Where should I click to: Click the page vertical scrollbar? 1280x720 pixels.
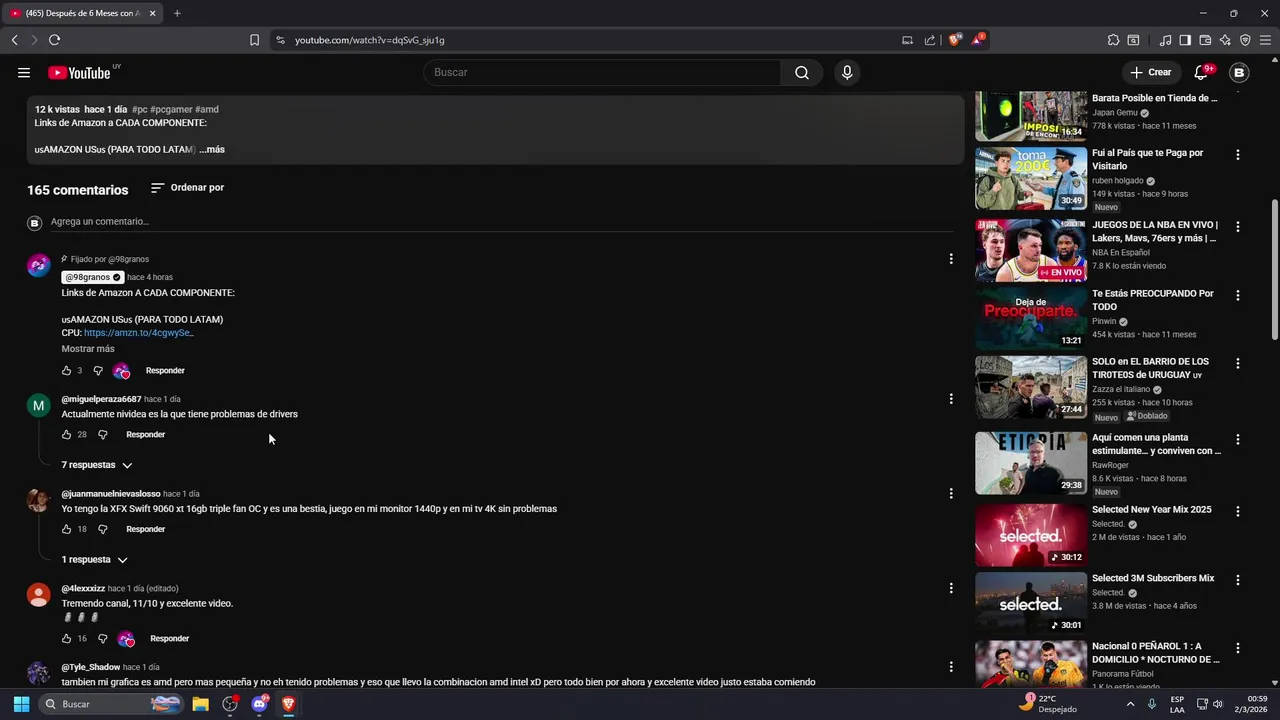[x=1274, y=270]
